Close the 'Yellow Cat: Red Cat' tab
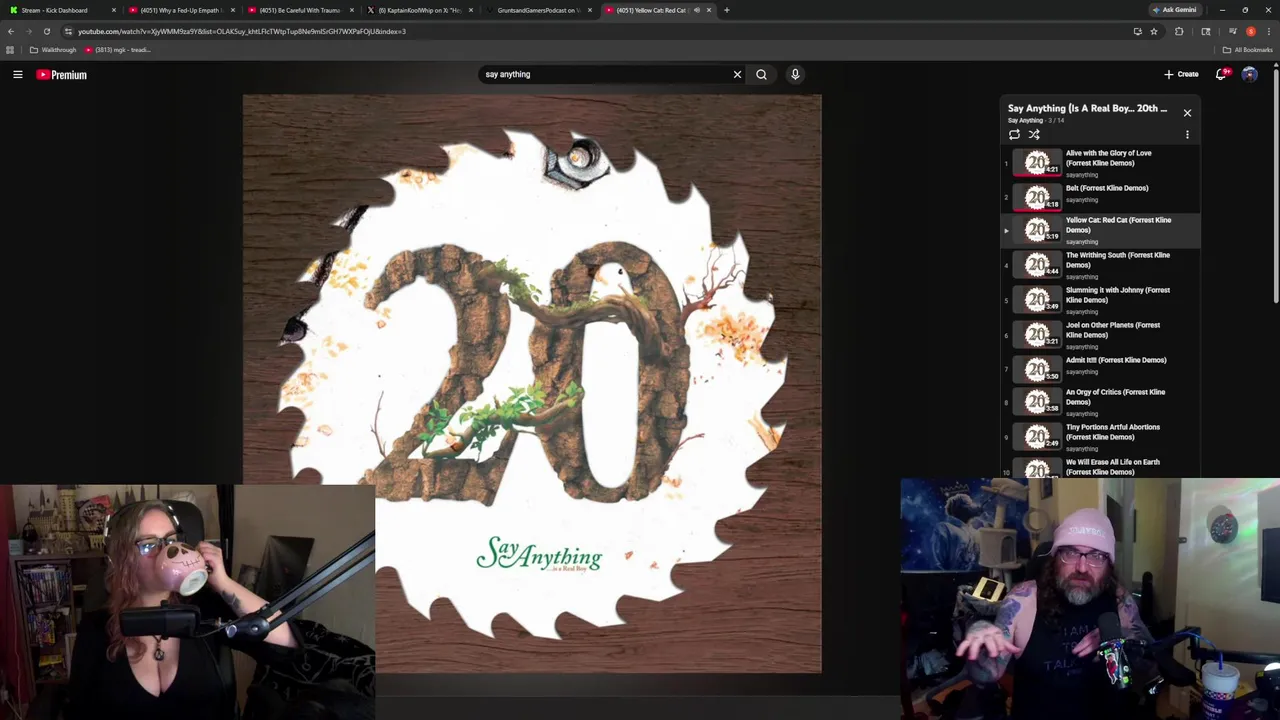 (709, 10)
